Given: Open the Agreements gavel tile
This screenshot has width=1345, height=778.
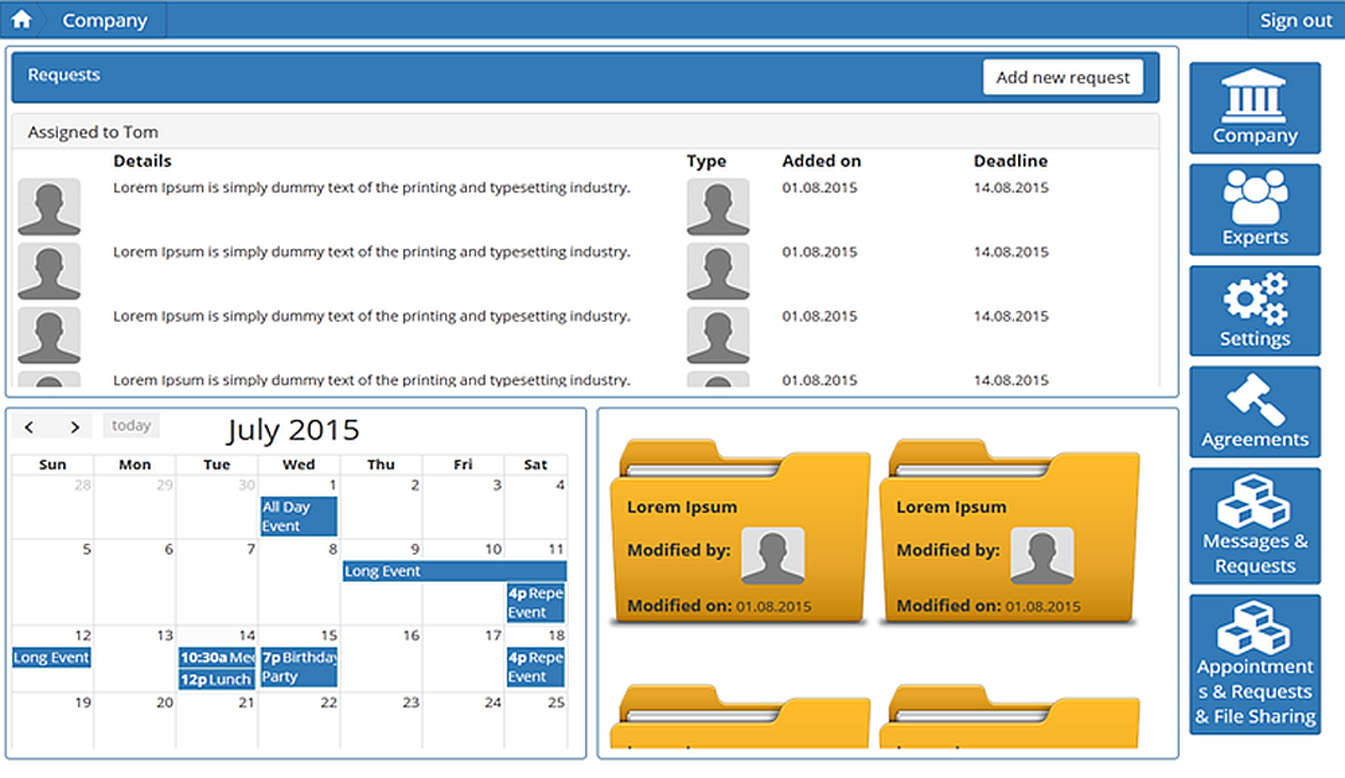Looking at the screenshot, I should click(x=1254, y=412).
